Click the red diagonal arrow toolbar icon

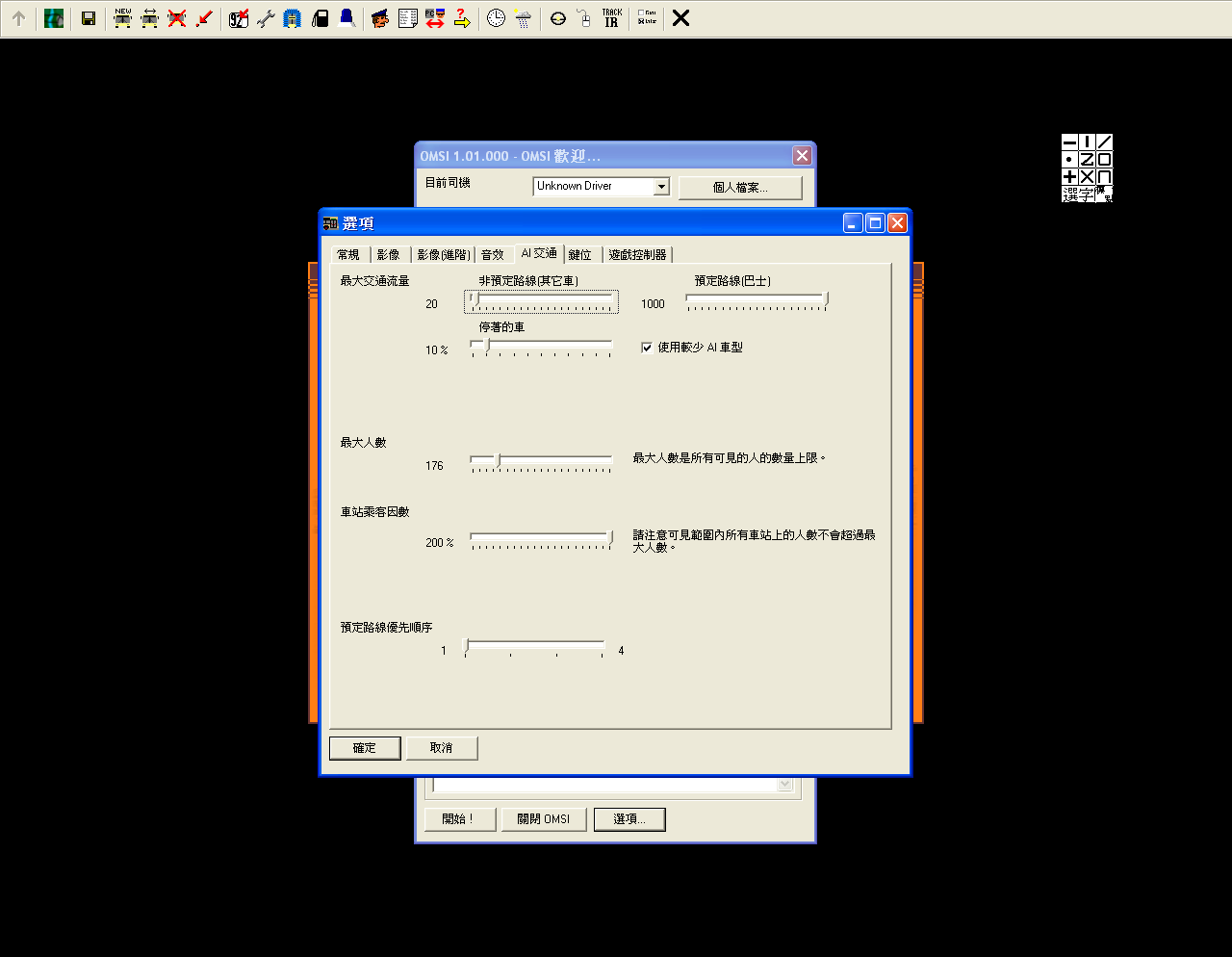[x=203, y=18]
